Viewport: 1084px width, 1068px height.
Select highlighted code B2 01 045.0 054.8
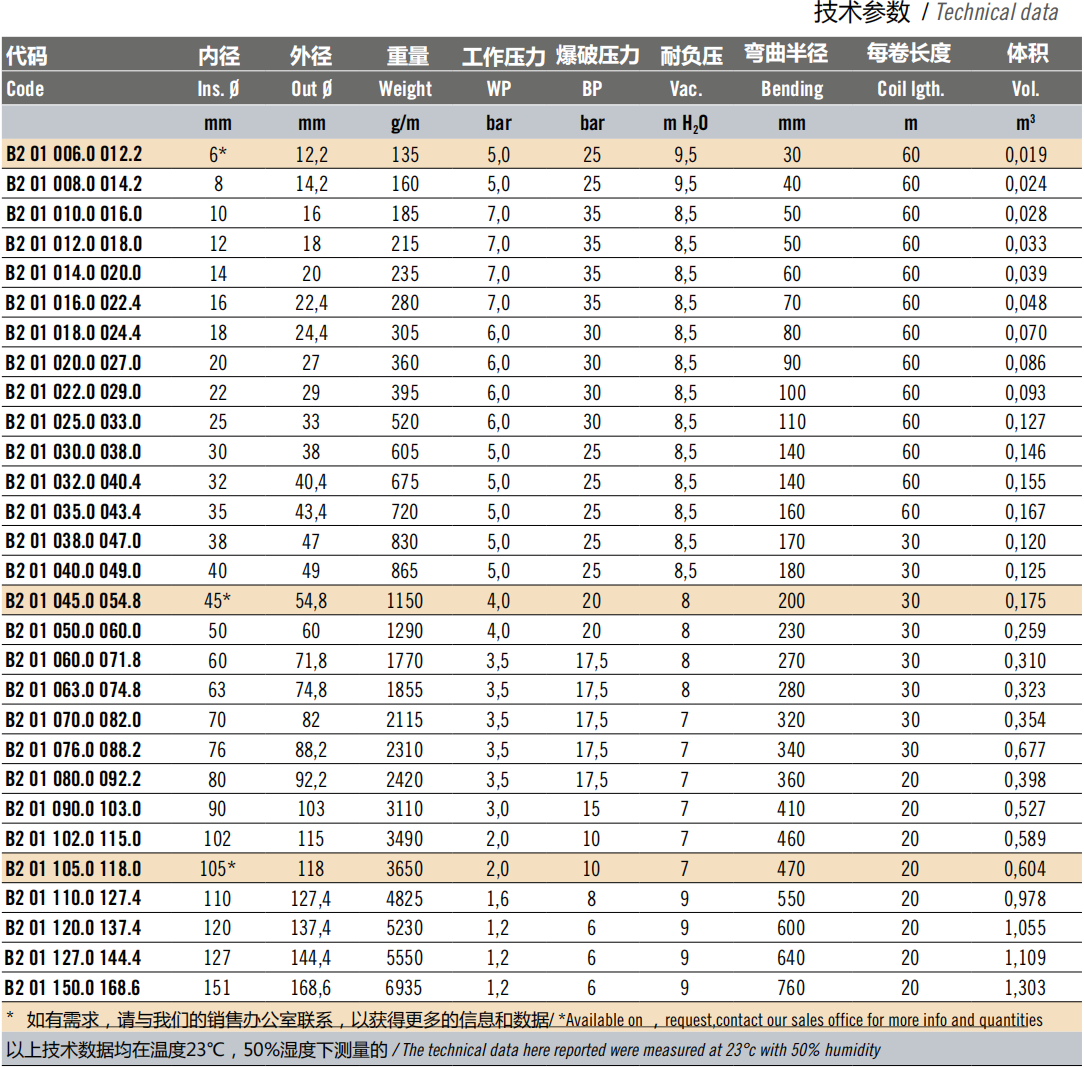pos(73,601)
